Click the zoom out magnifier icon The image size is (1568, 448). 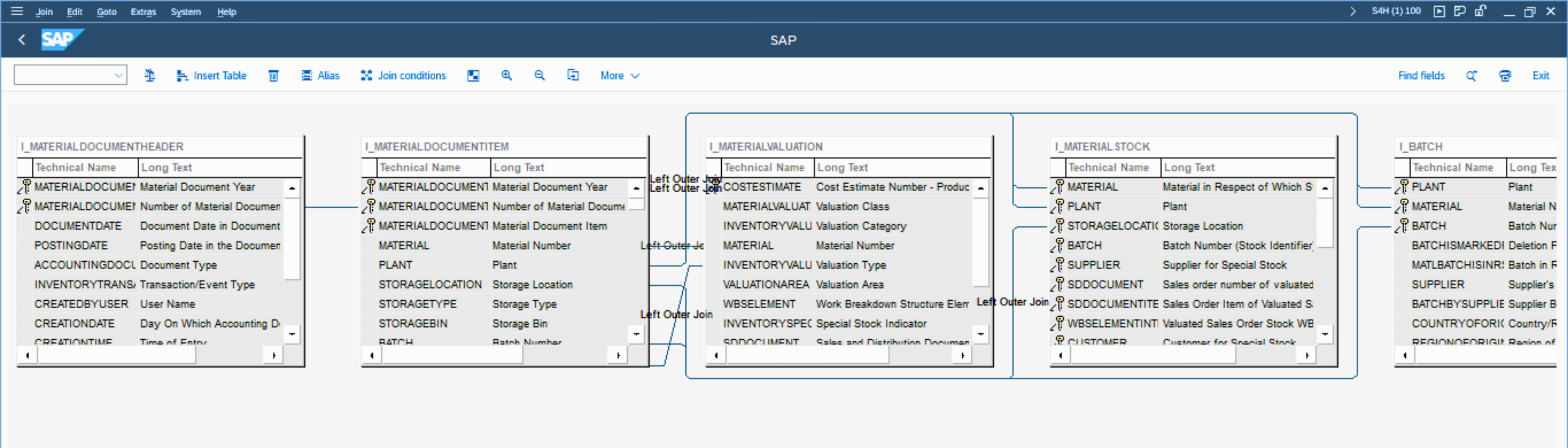tap(539, 75)
